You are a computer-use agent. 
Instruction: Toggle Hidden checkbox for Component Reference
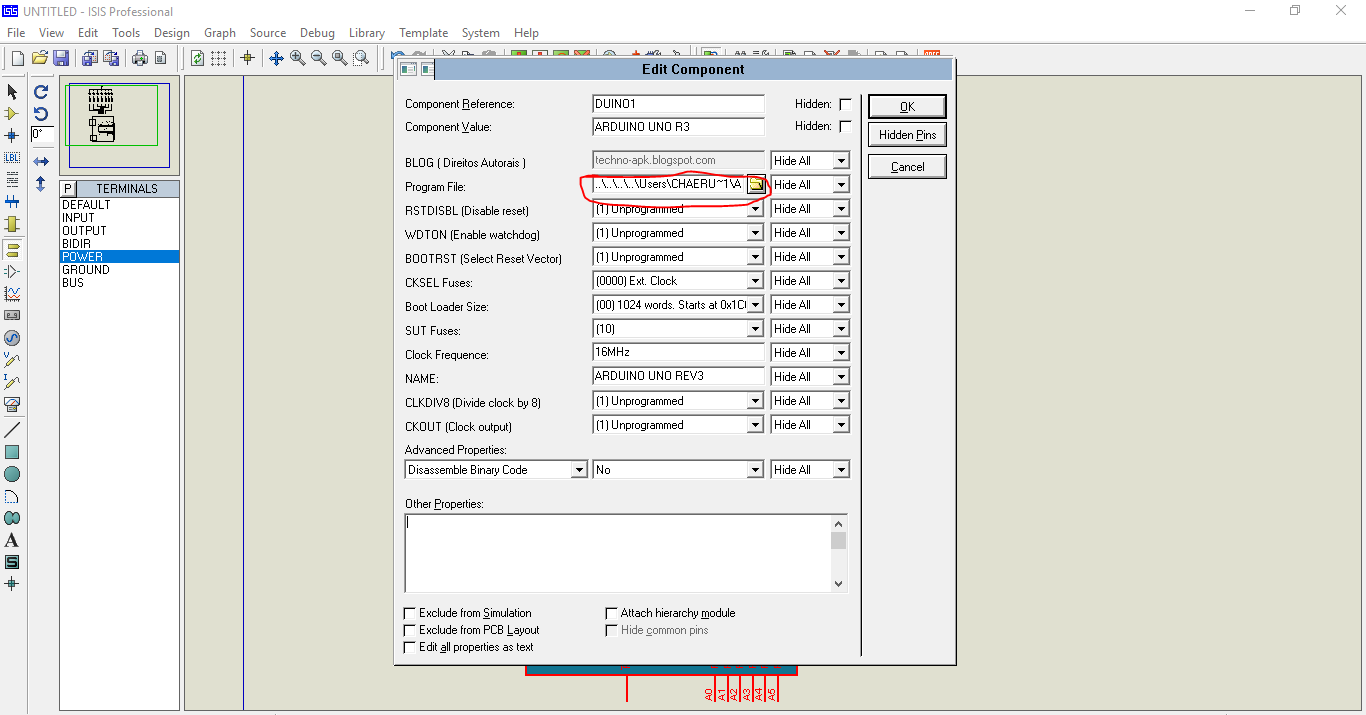pos(845,104)
